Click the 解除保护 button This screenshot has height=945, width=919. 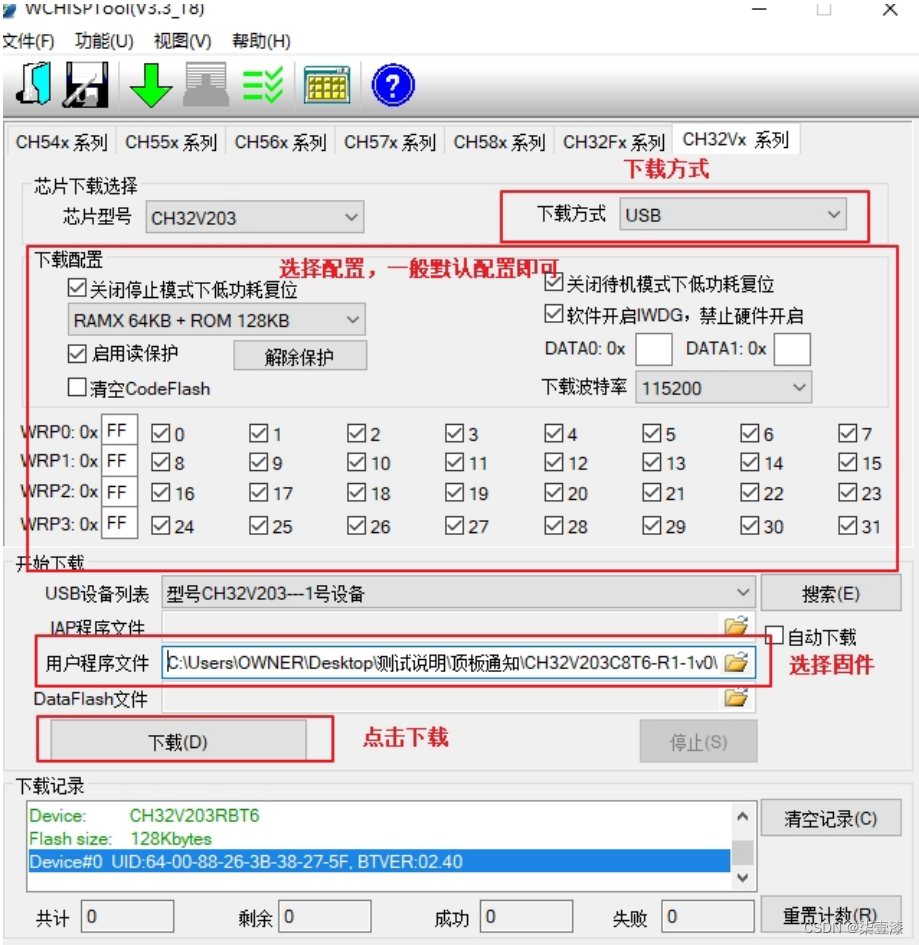[300, 355]
